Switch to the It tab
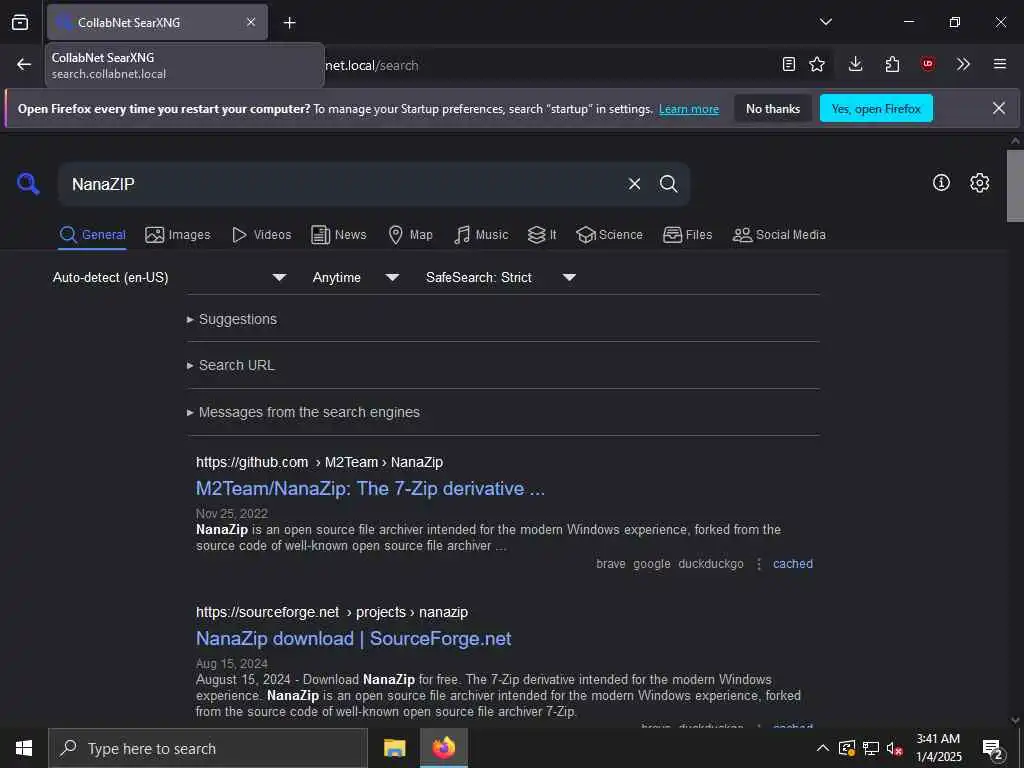 point(542,234)
